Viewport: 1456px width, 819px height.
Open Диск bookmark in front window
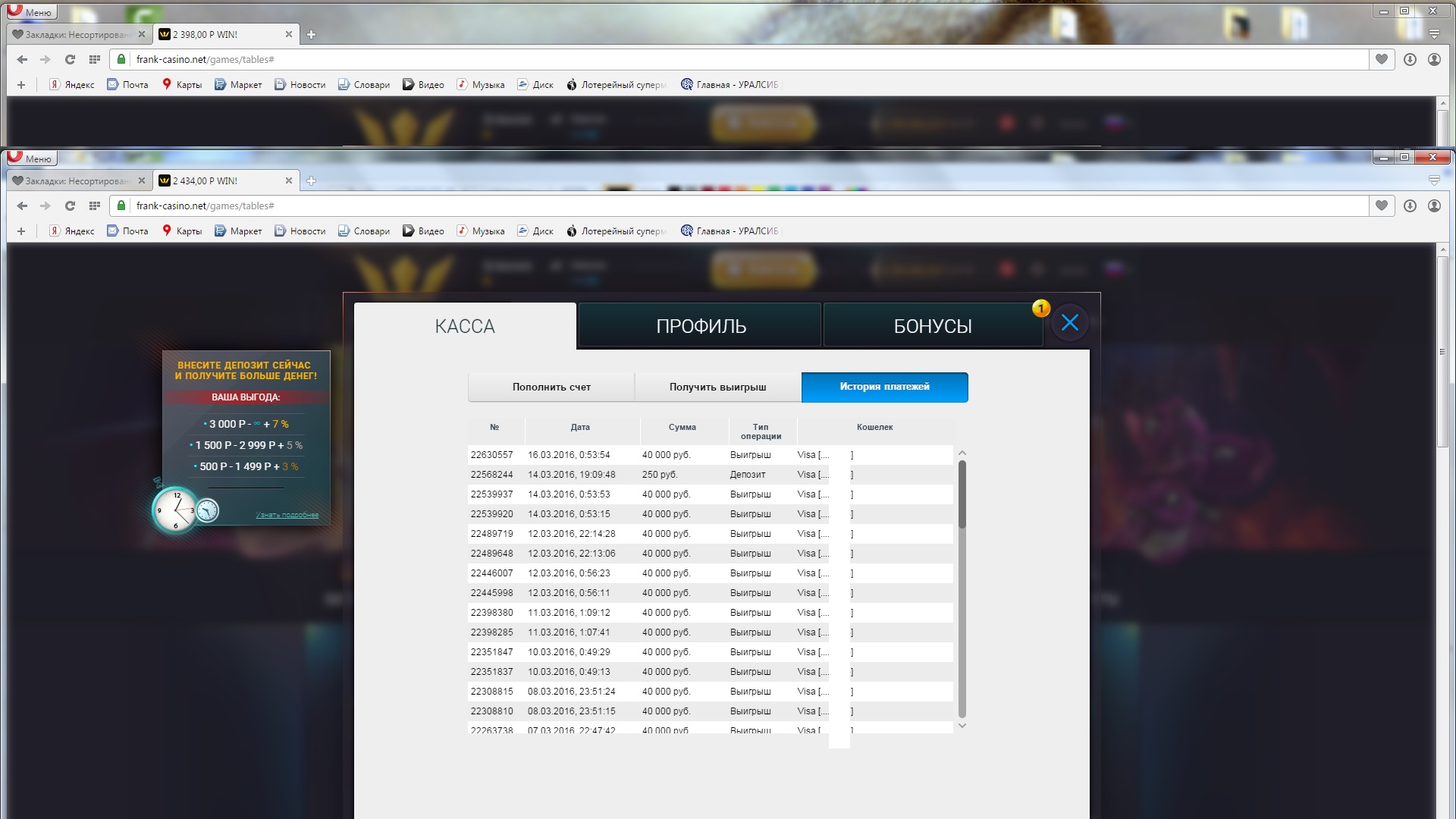coord(535,231)
